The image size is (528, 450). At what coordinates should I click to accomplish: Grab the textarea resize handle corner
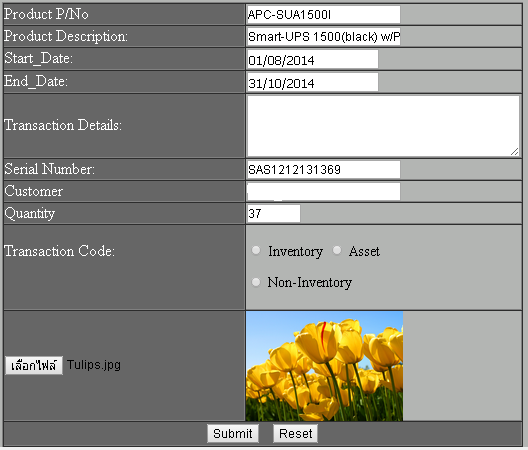pos(515,152)
